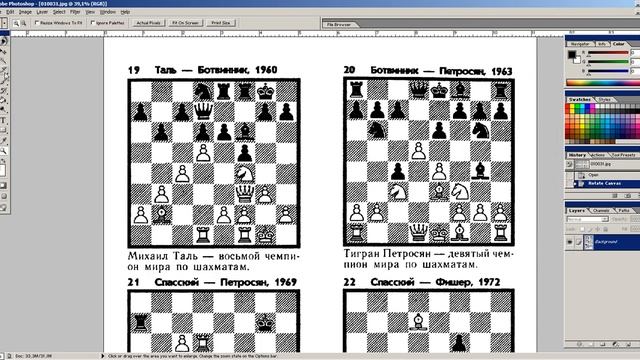The height and width of the screenshot is (360, 640).
Task: Open the Edit menu
Action: [10, 12]
